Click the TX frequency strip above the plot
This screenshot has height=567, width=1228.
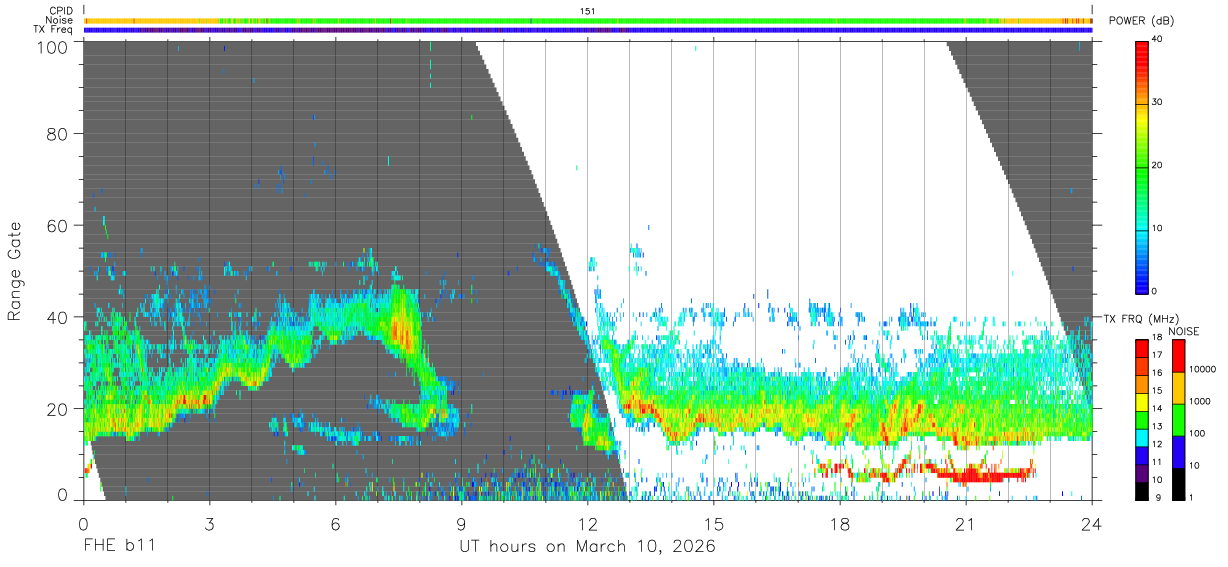pyautogui.click(x=588, y=30)
